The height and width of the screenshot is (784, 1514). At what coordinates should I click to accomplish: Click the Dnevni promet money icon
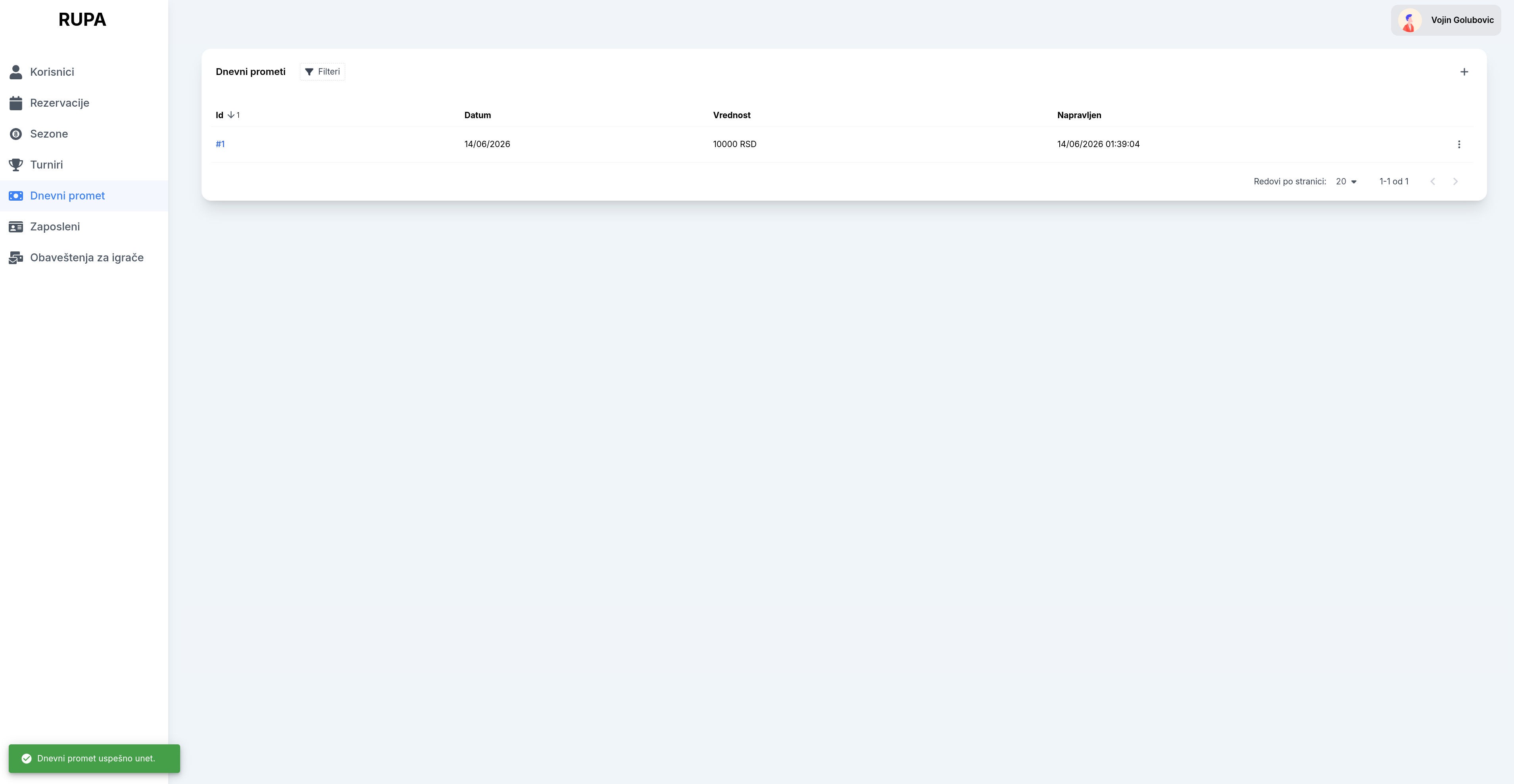click(x=16, y=196)
